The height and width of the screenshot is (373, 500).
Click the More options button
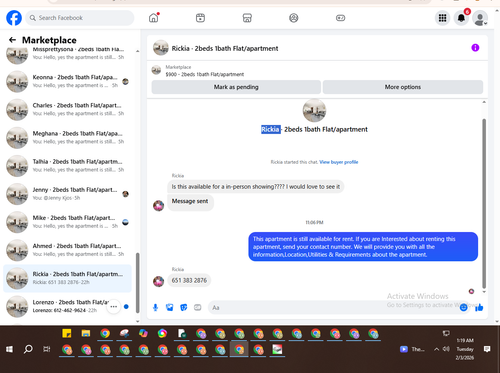(x=403, y=87)
